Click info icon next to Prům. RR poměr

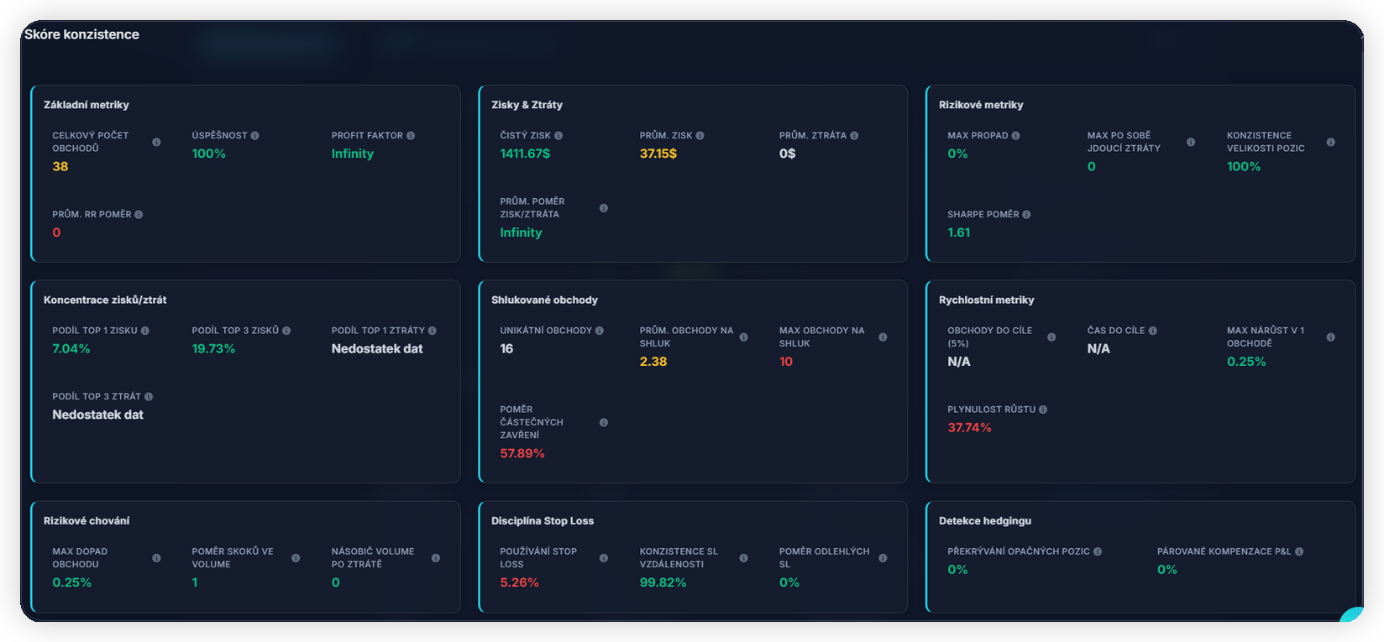pyautogui.click(x=138, y=215)
